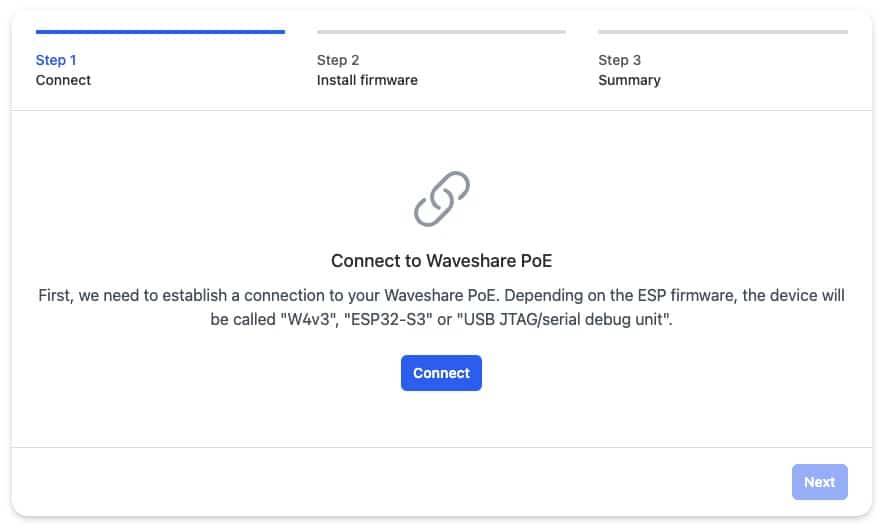The height and width of the screenshot is (526, 881).
Task: Click the Next button
Action: [x=819, y=482]
